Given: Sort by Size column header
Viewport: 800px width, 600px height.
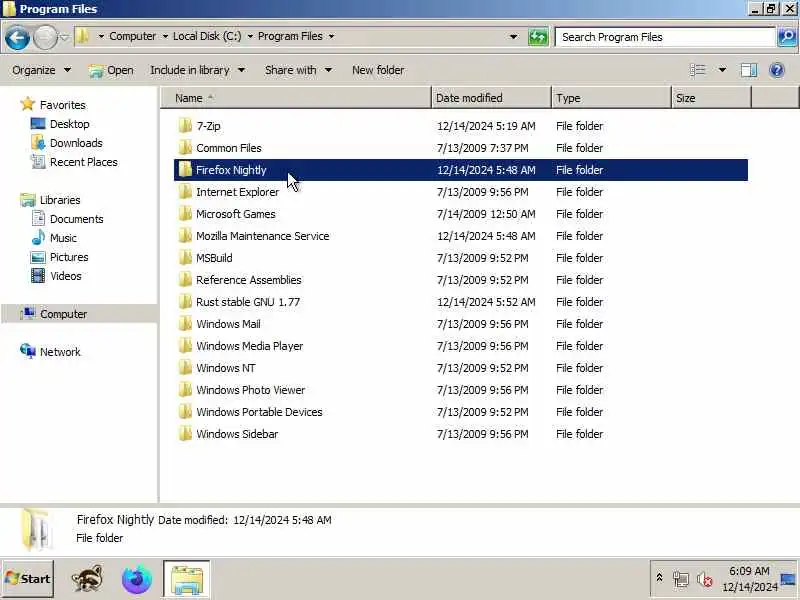Looking at the screenshot, I should pos(711,98).
